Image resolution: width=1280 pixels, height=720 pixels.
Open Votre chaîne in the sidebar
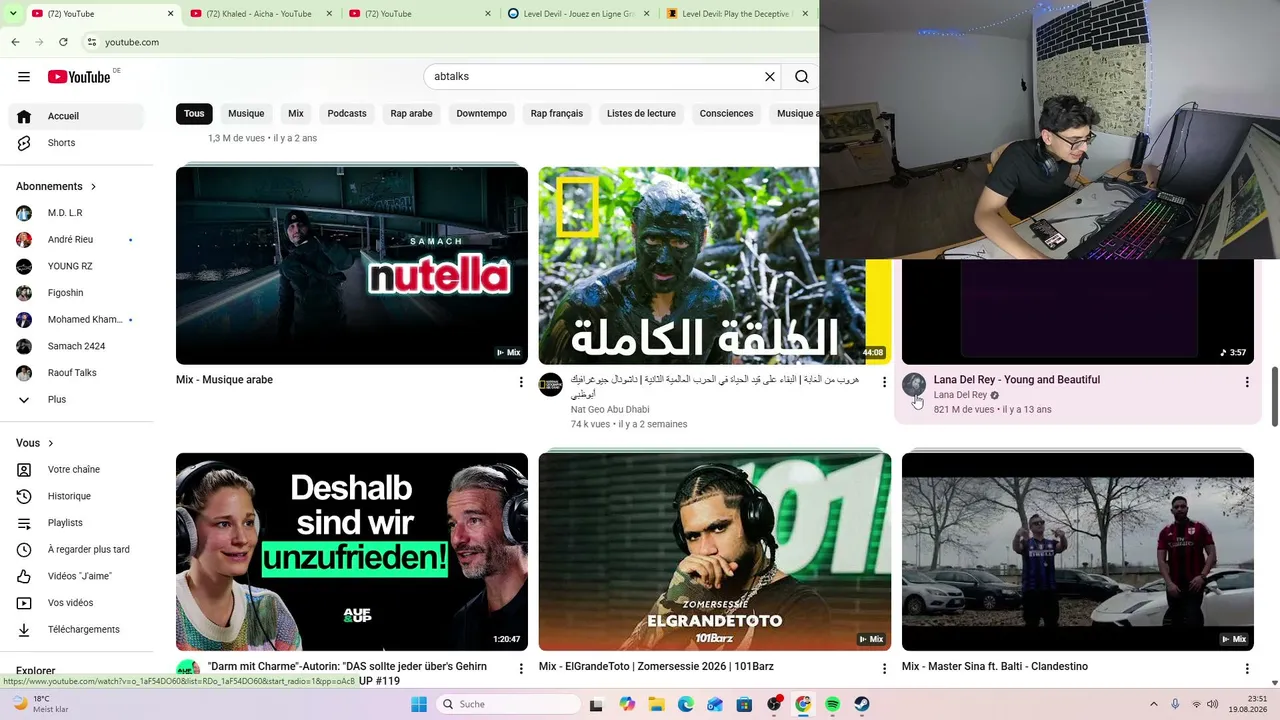point(76,469)
